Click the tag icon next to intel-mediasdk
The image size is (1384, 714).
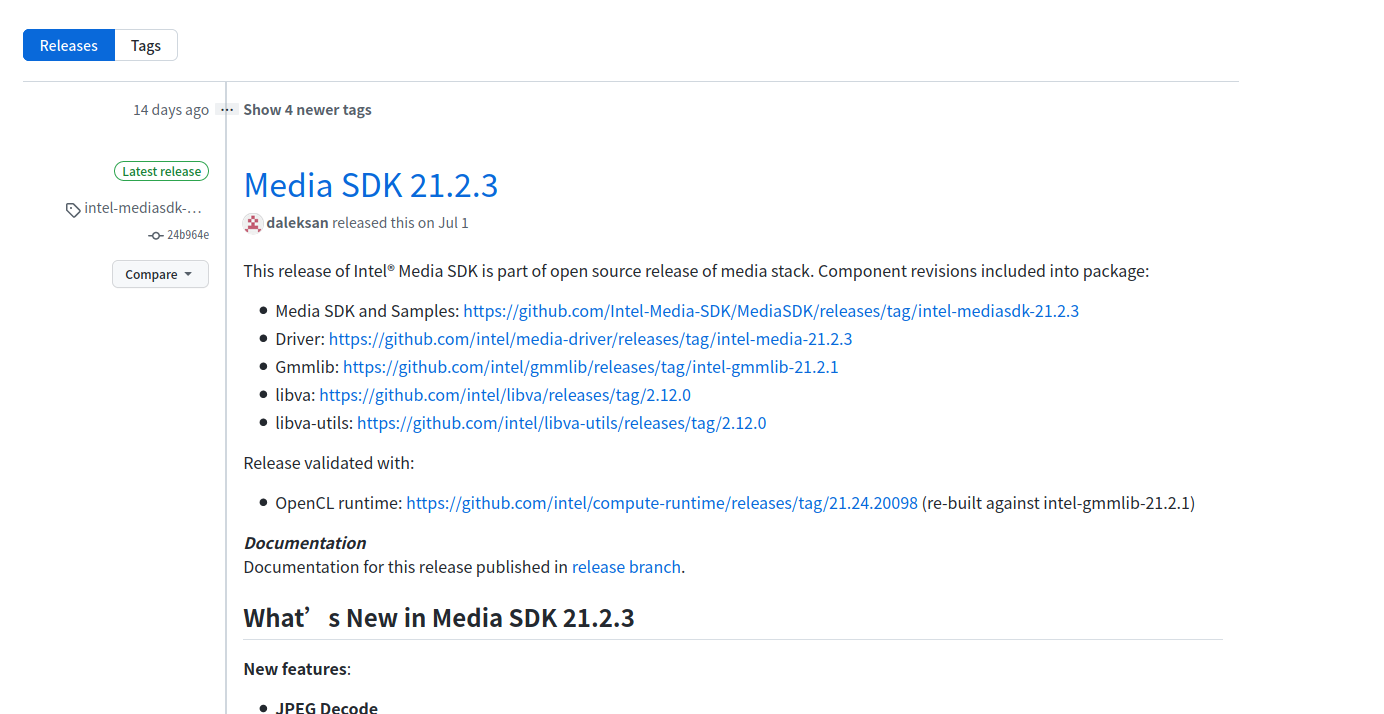pyautogui.click(x=73, y=210)
